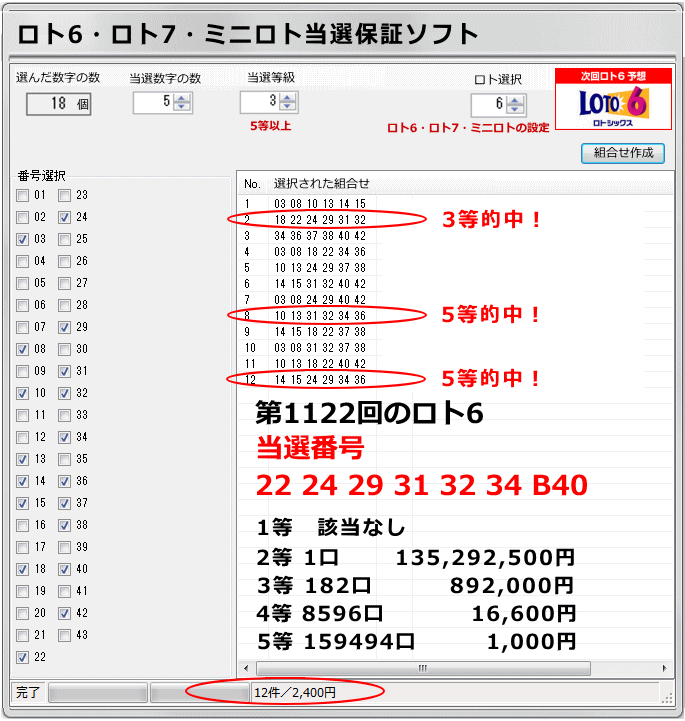The width and height of the screenshot is (685, 721).
Task: Check number 30 checkbox
Action: coord(64,349)
